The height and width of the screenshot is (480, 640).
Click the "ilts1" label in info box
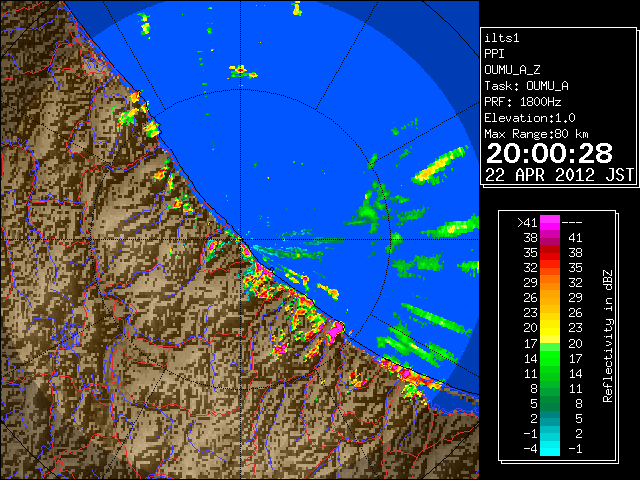502,38
